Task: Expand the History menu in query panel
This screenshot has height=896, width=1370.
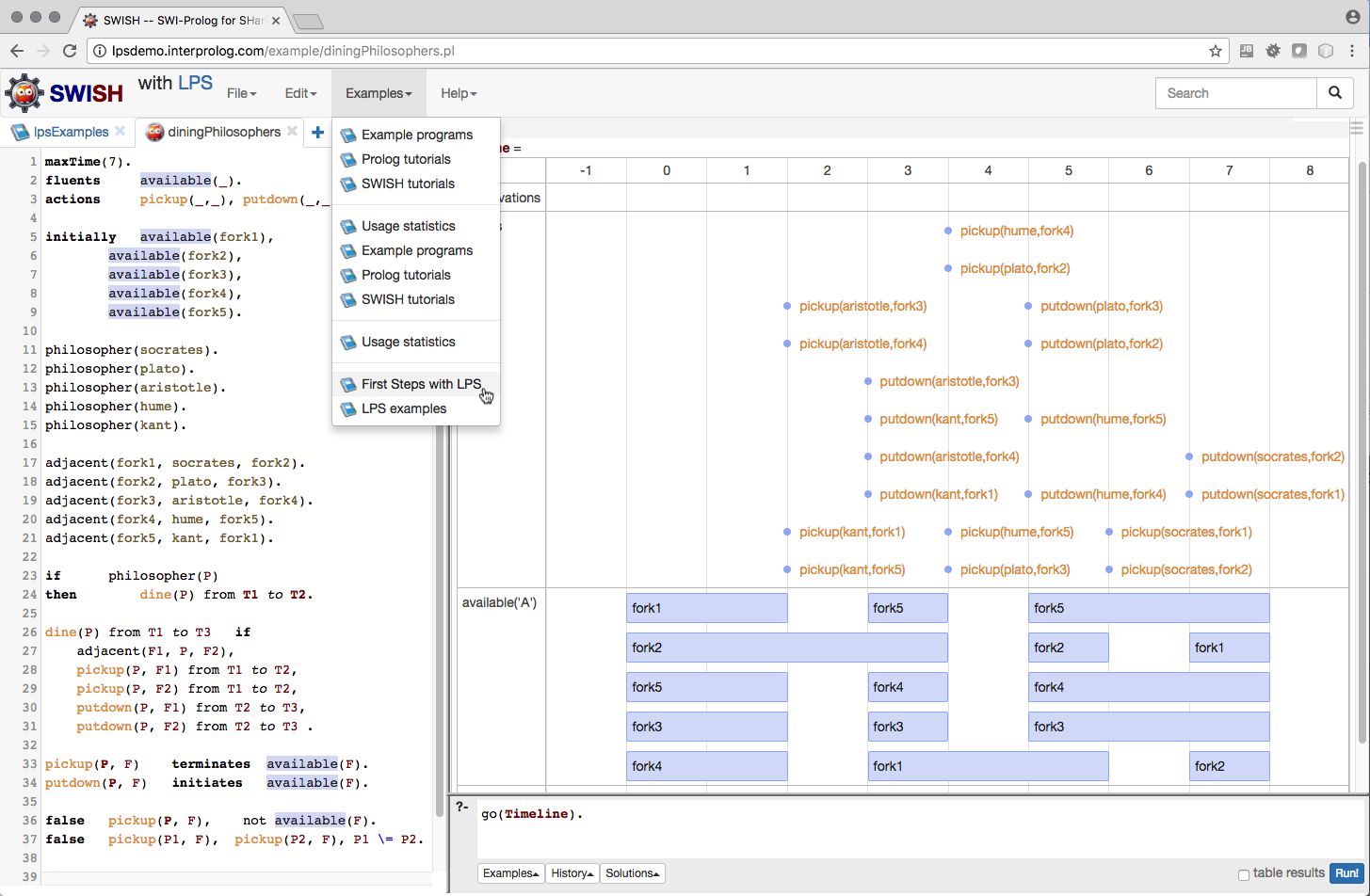Action: (x=572, y=873)
